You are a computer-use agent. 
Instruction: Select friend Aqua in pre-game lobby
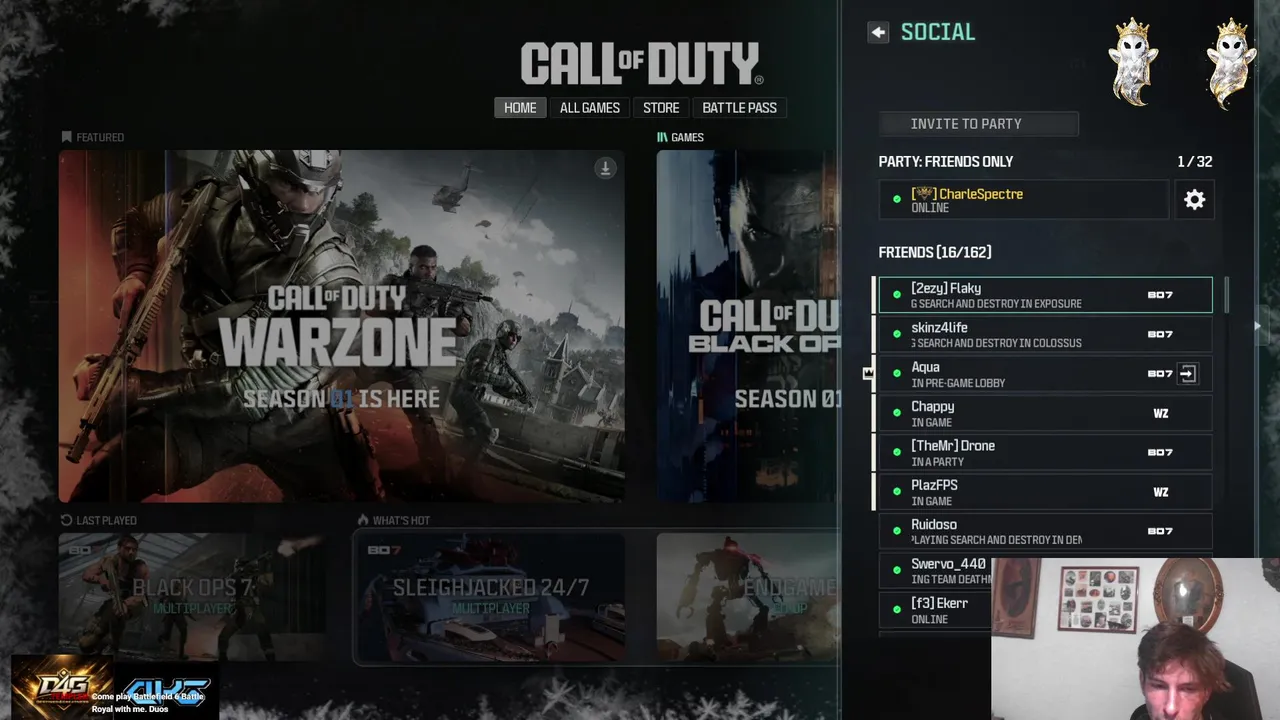(x=1045, y=374)
